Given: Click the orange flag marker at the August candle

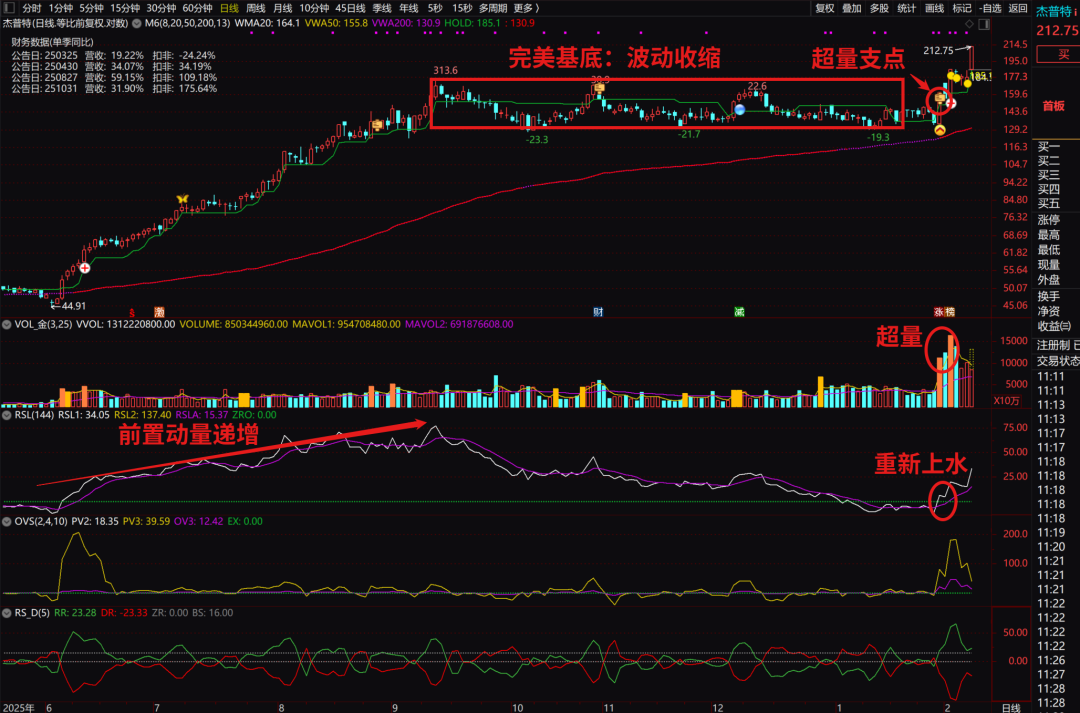Looking at the screenshot, I should pyautogui.click(x=377, y=125).
